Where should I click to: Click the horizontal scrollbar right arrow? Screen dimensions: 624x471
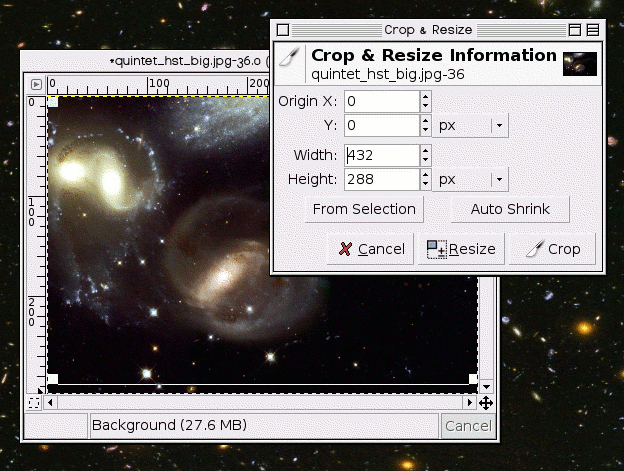[x=470, y=403]
